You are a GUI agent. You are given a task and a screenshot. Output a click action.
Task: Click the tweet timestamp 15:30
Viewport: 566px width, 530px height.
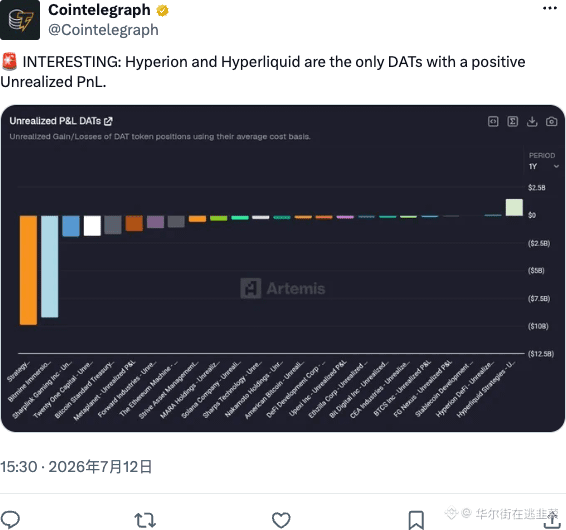(x=19, y=466)
